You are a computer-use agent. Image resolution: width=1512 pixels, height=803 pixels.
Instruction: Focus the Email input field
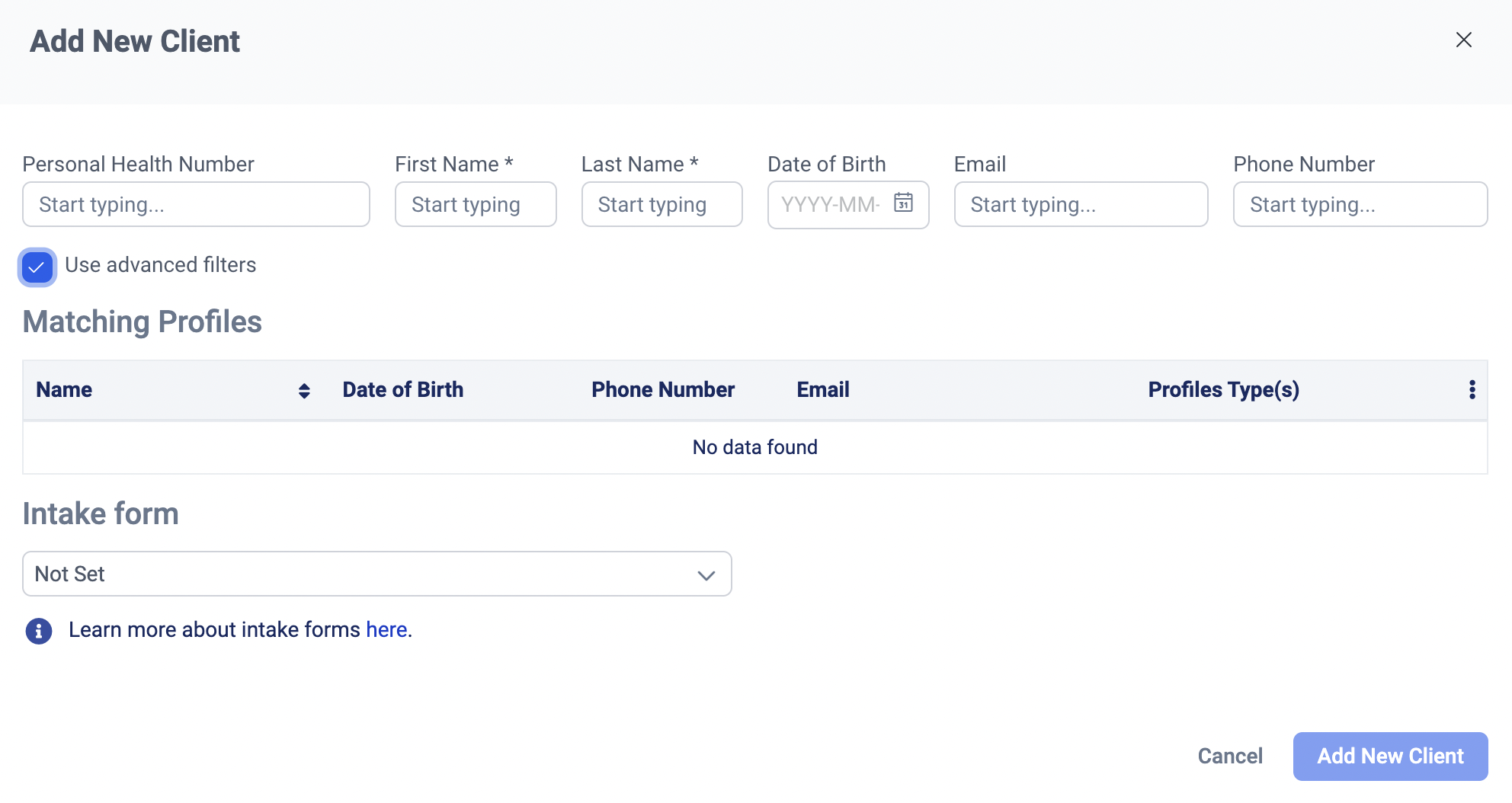[x=1081, y=205]
